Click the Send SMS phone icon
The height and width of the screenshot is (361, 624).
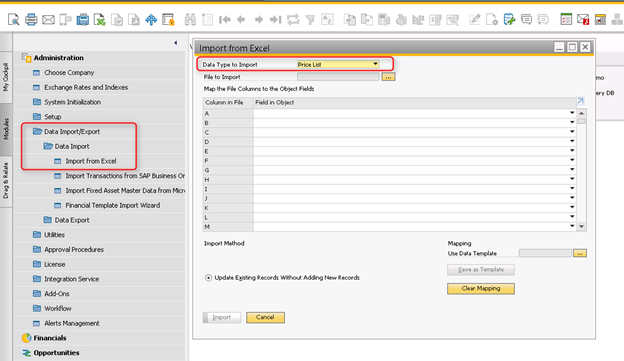(x=65, y=19)
